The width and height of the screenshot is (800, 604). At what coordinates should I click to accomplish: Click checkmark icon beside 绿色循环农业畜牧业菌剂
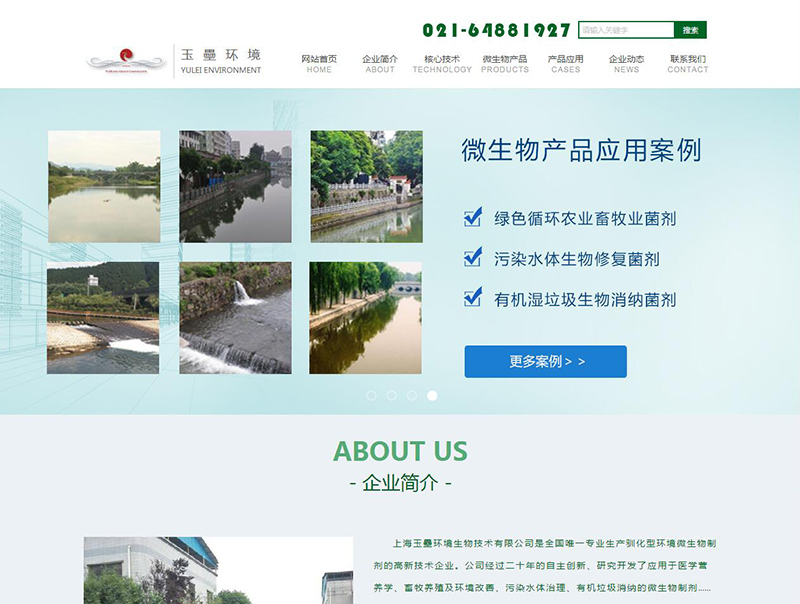coord(473,217)
